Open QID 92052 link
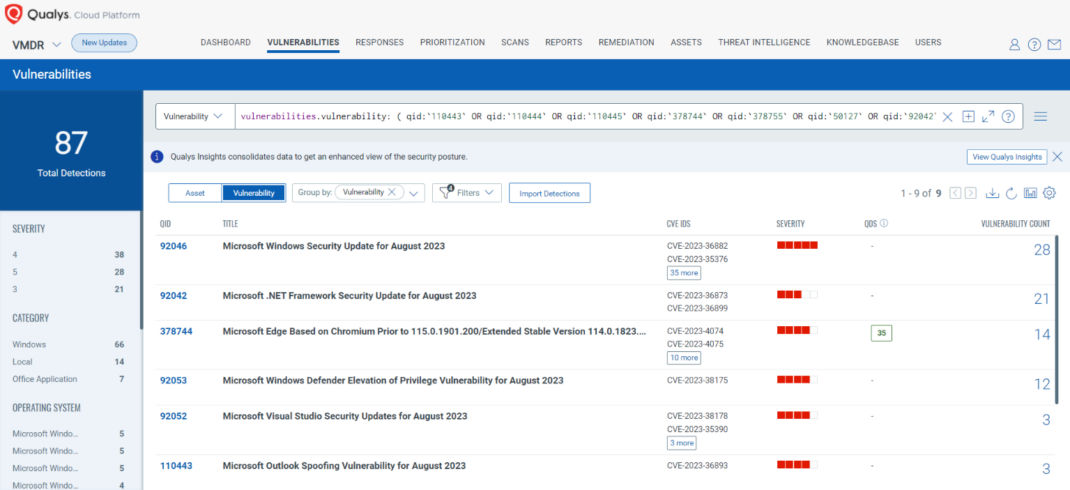The image size is (1070, 490). [x=173, y=416]
